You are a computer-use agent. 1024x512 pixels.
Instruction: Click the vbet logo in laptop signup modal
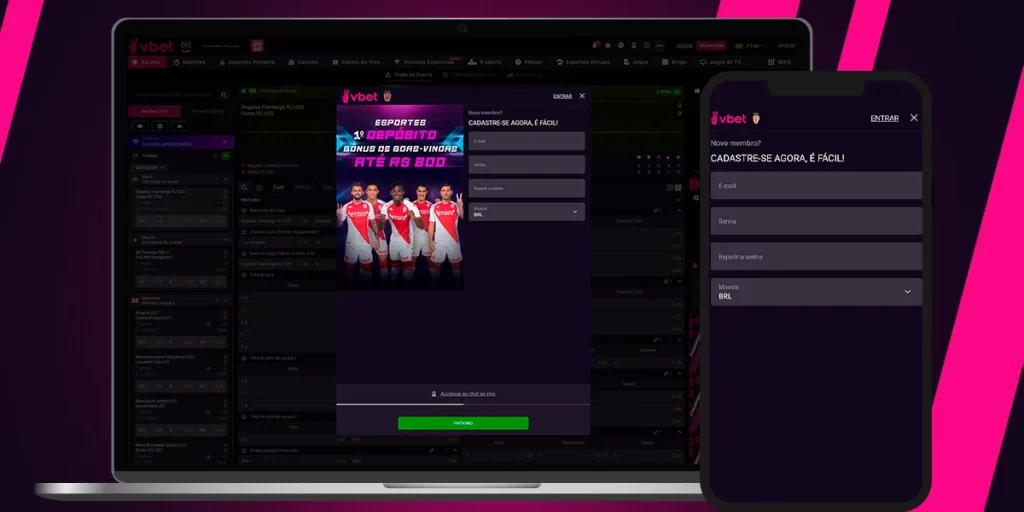click(360, 96)
